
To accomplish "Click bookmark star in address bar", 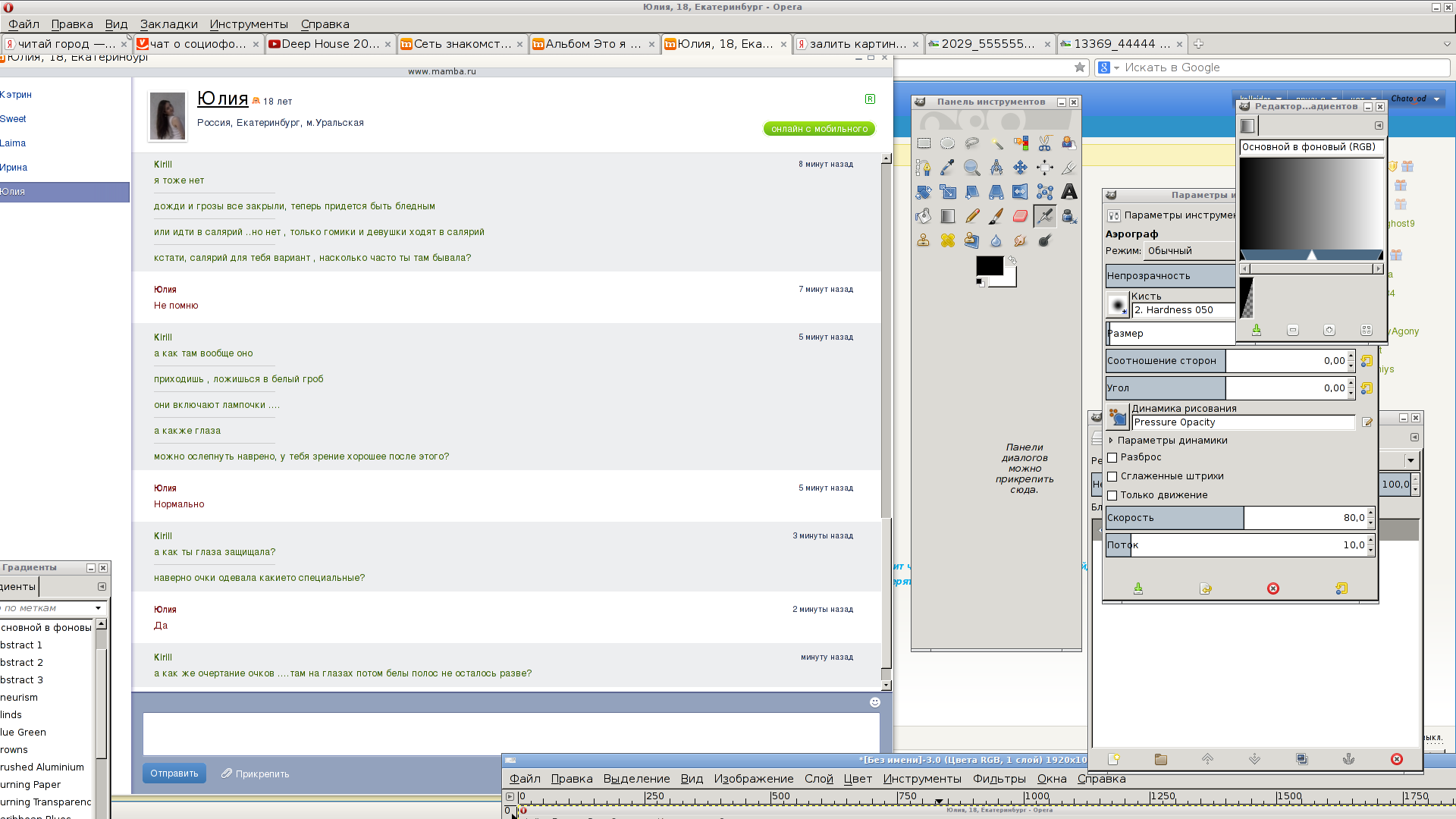I will coord(1080,67).
